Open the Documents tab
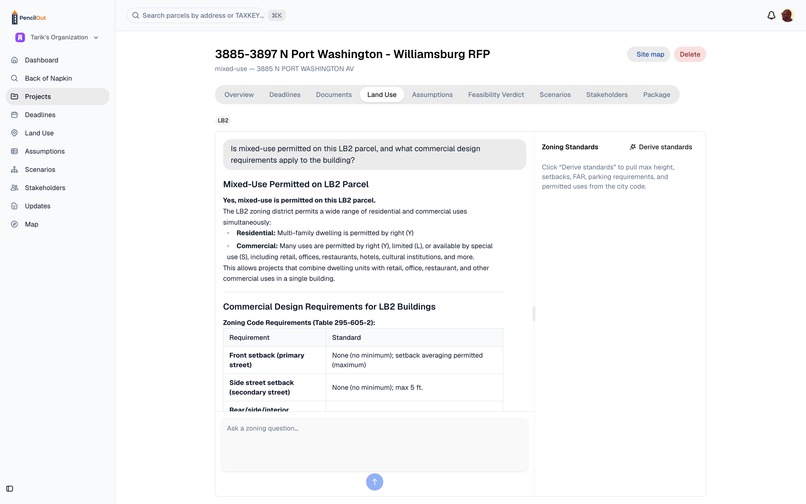This screenshot has height=504, width=806. coord(334,95)
